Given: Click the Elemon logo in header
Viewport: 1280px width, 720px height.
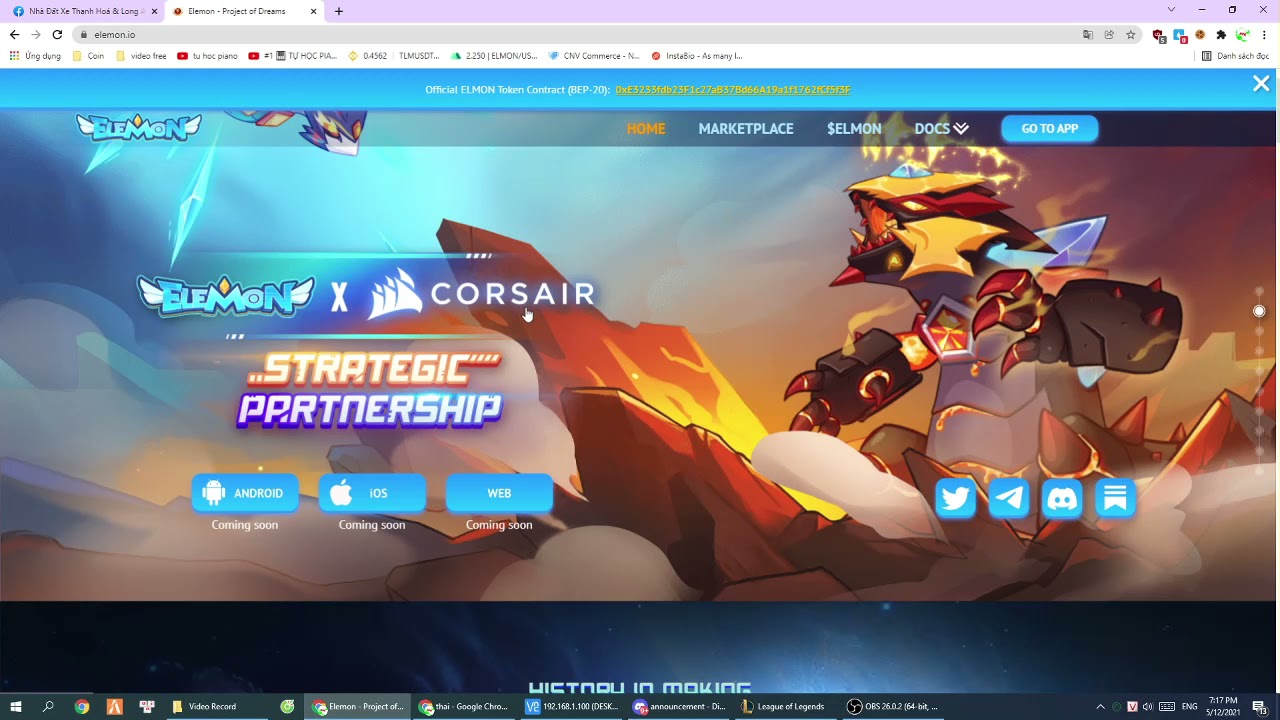Looking at the screenshot, I should 139,128.
